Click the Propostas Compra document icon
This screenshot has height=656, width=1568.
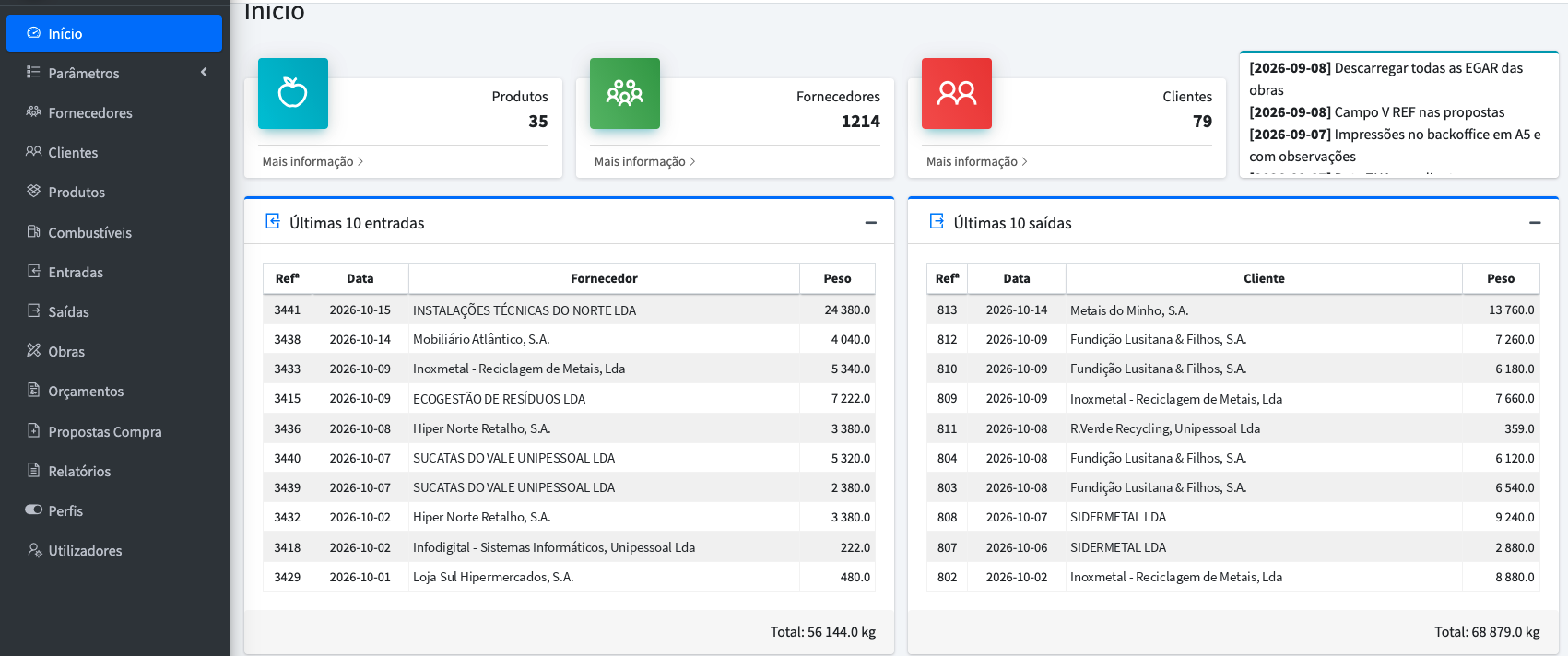(x=34, y=430)
